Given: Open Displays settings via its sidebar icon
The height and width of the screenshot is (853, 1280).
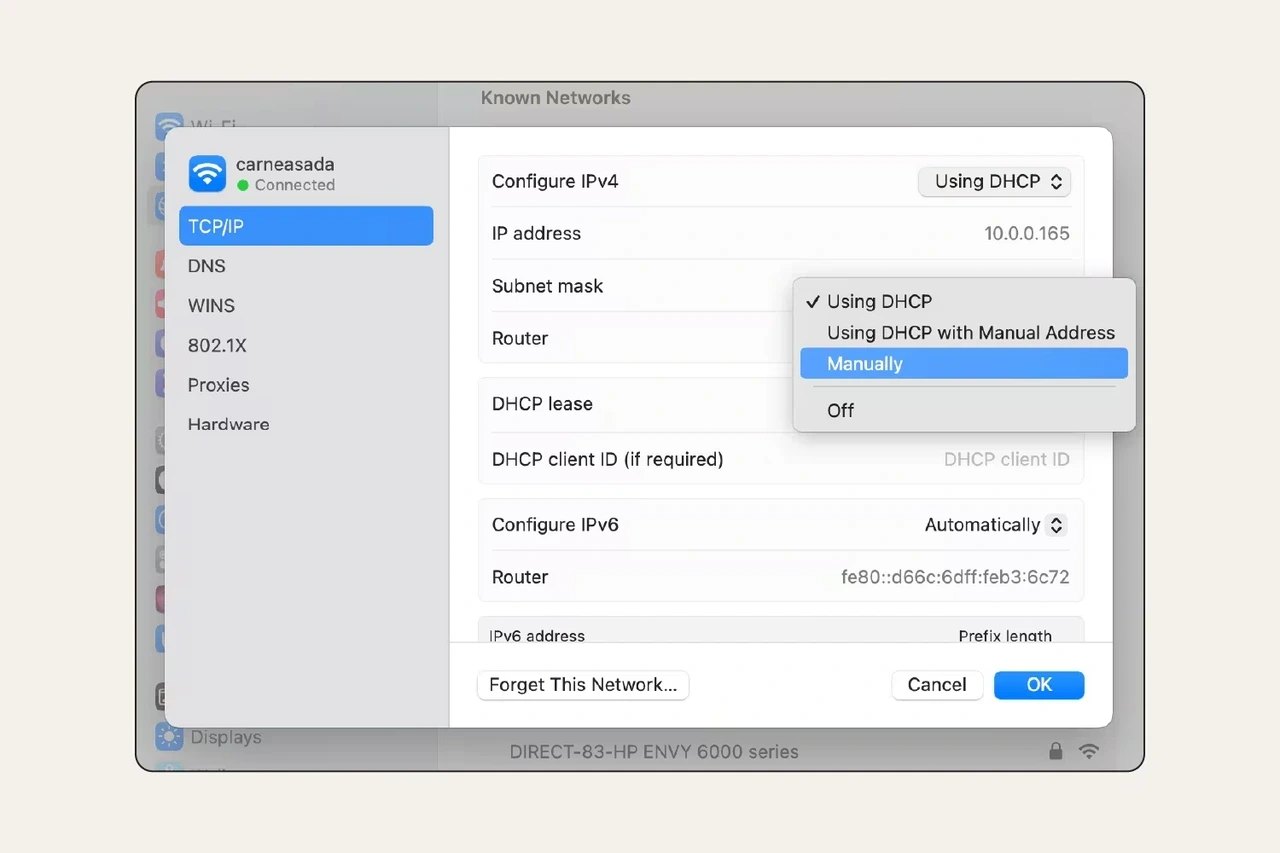Looking at the screenshot, I should (x=169, y=737).
